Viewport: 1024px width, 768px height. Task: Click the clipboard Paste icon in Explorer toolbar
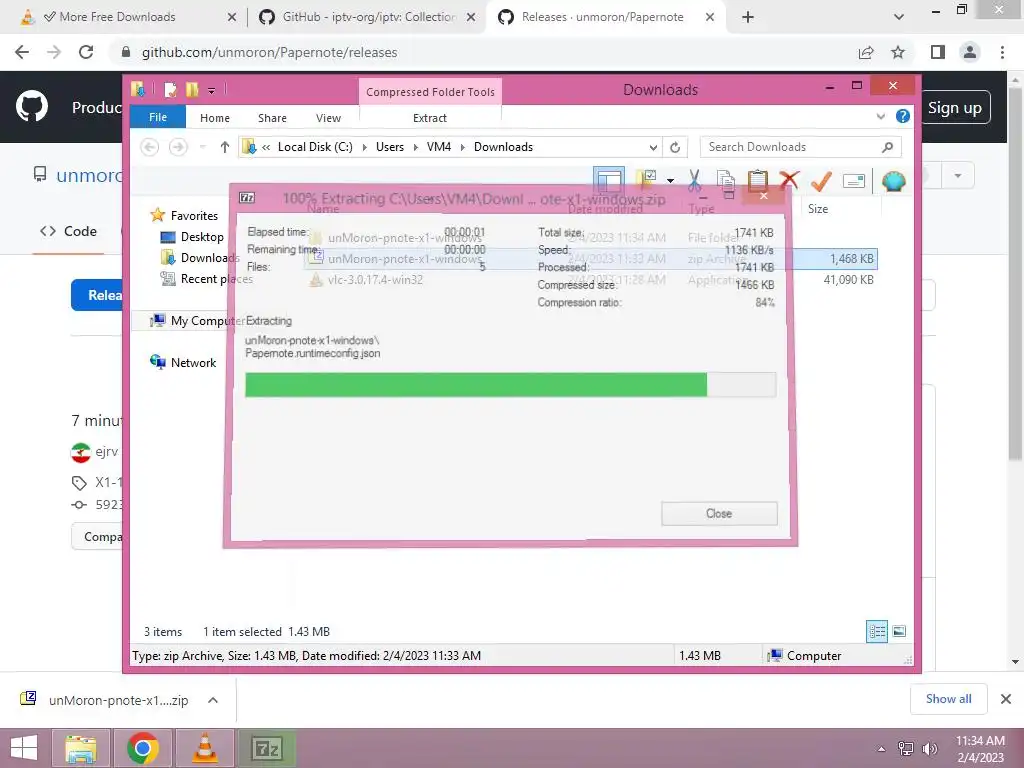[758, 181]
